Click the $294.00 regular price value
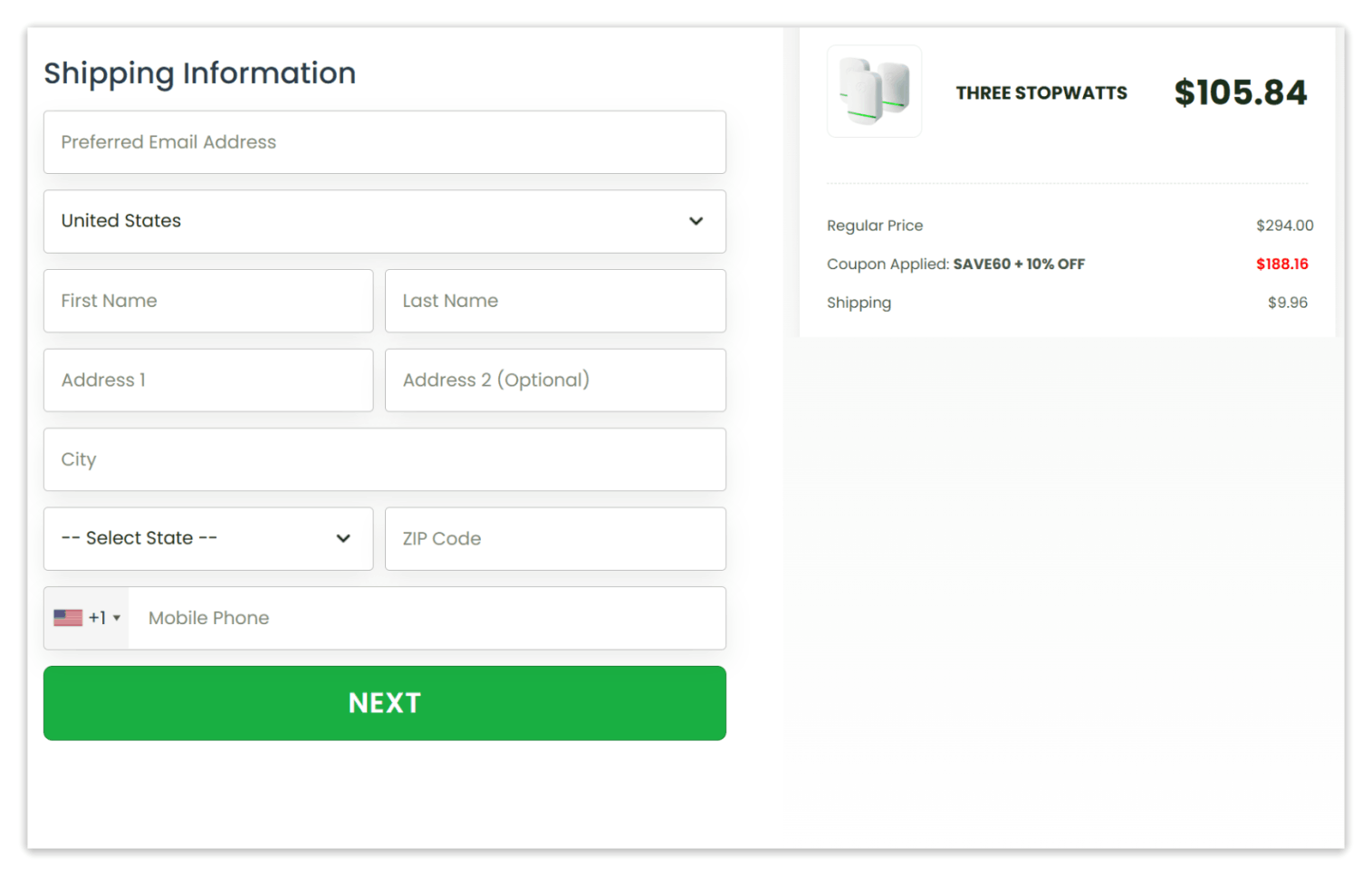 pos(1284,226)
